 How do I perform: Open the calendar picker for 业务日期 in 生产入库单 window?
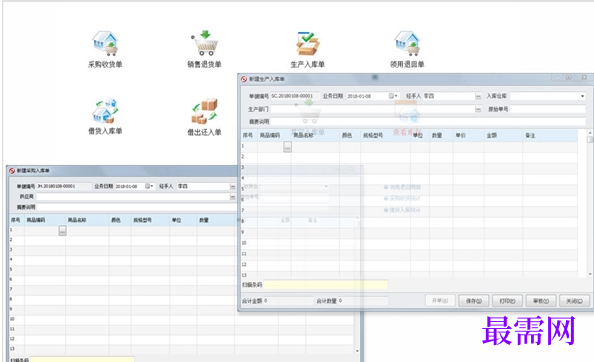393,96
